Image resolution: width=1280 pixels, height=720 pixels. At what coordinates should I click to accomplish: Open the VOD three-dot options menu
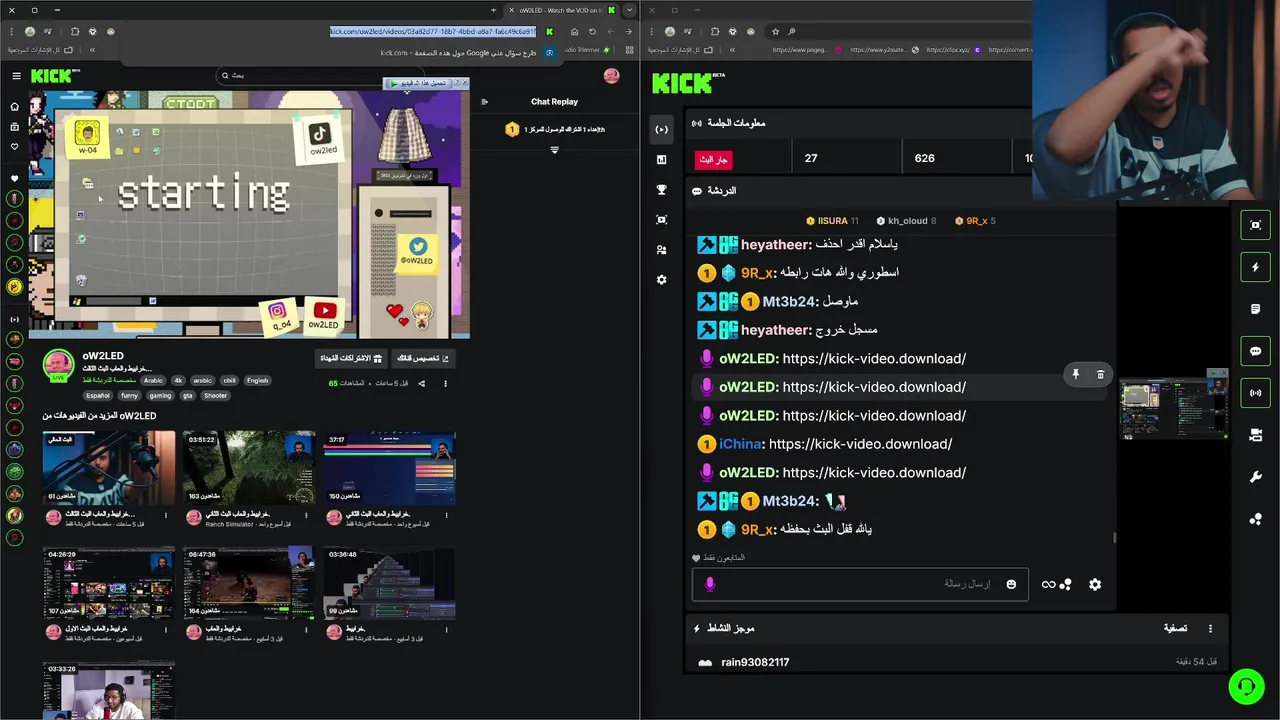pyautogui.click(x=445, y=383)
